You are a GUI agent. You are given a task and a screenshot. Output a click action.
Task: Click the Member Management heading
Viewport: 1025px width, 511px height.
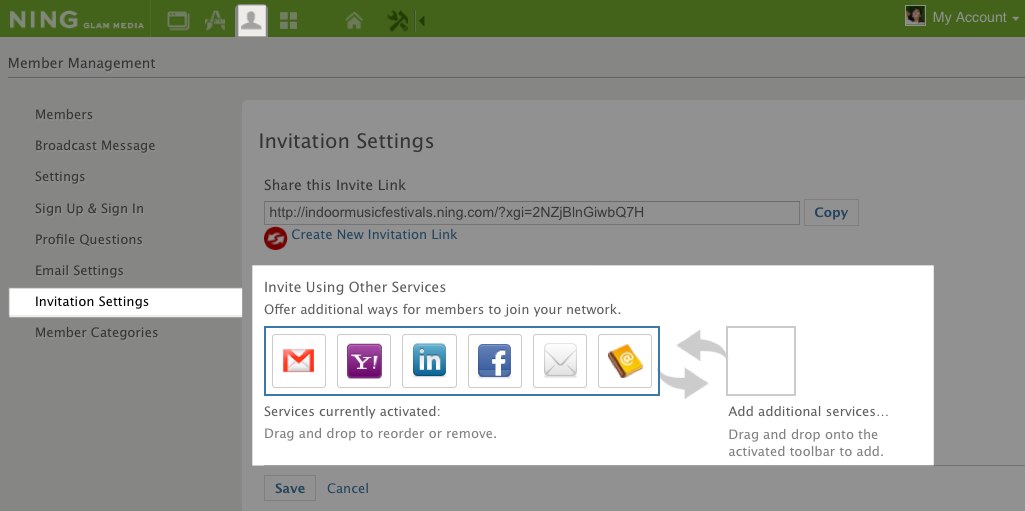(x=82, y=63)
